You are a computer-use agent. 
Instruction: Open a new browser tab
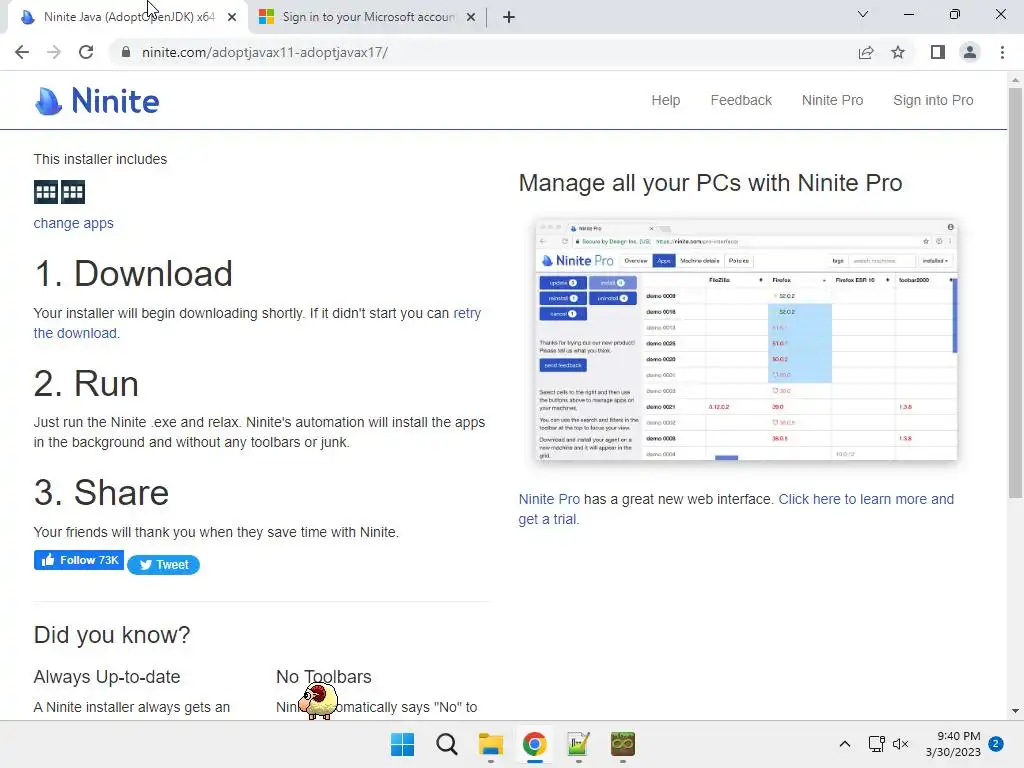coord(509,17)
